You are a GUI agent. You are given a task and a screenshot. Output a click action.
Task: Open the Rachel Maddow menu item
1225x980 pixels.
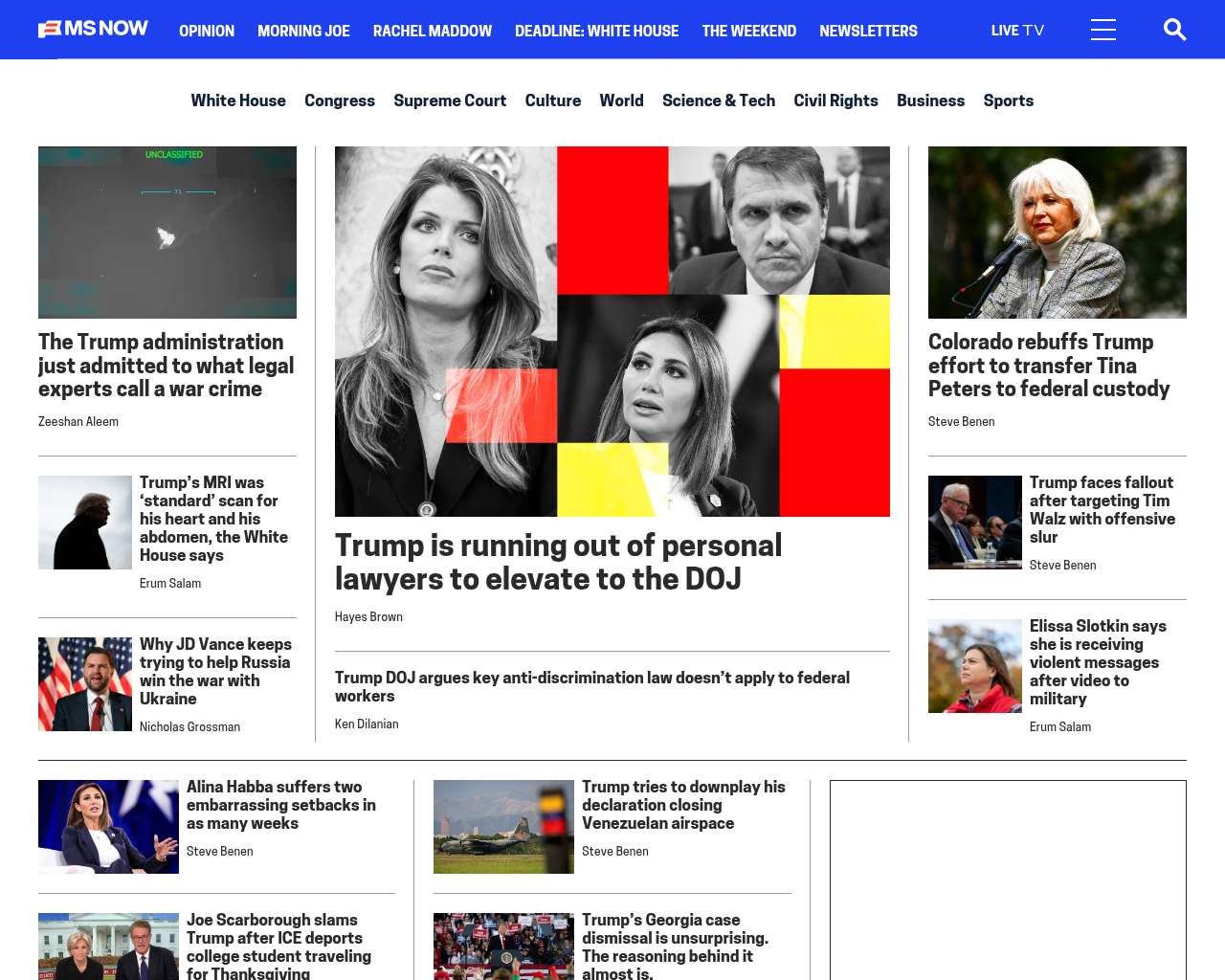pyautogui.click(x=432, y=31)
